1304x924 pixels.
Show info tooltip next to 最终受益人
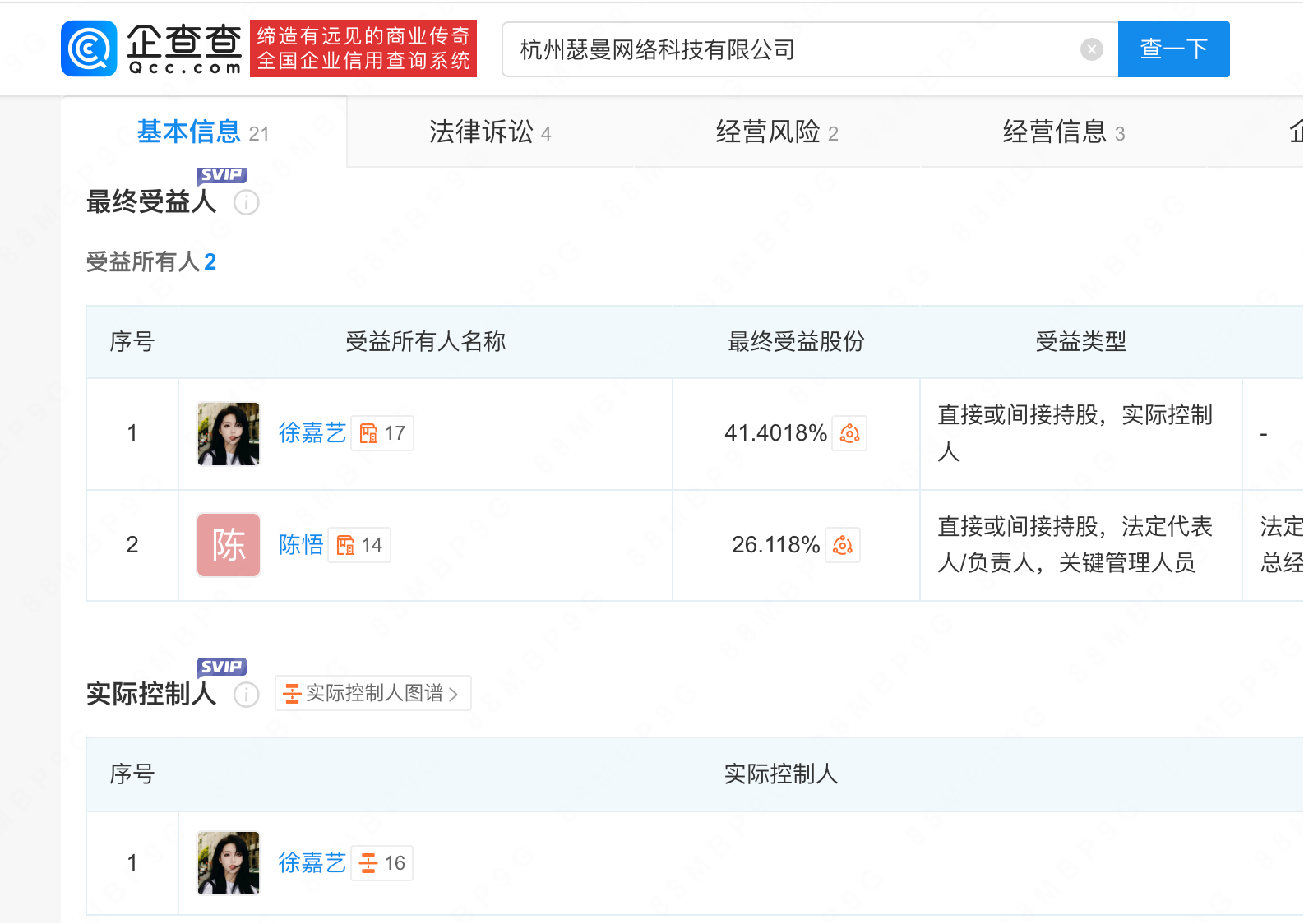click(247, 202)
